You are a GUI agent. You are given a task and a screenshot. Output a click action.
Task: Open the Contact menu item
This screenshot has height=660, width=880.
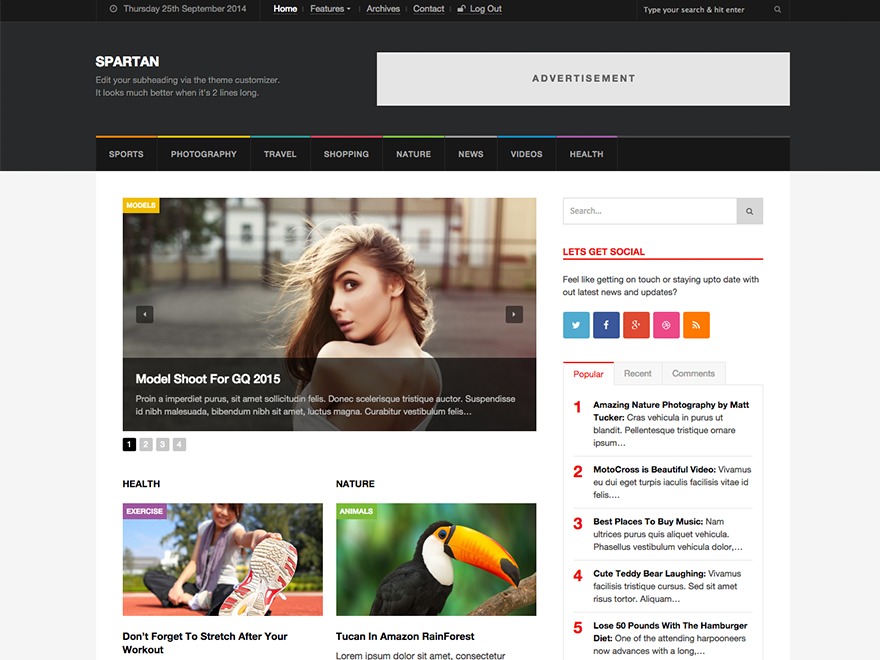429,9
